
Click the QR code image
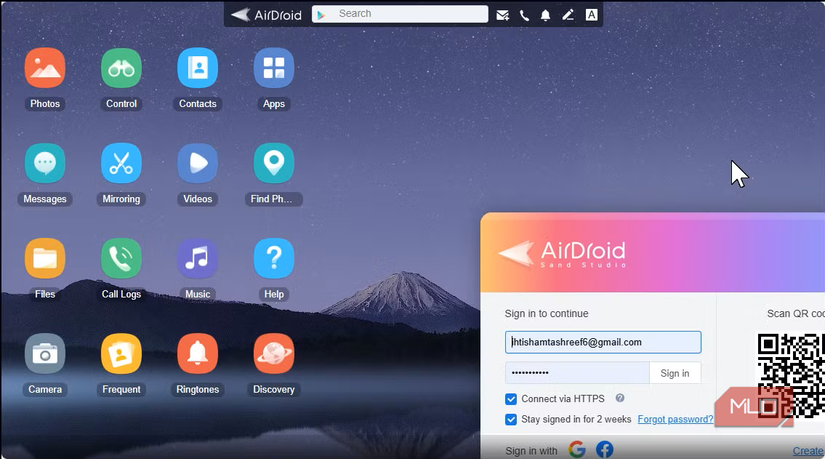tap(791, 375)
